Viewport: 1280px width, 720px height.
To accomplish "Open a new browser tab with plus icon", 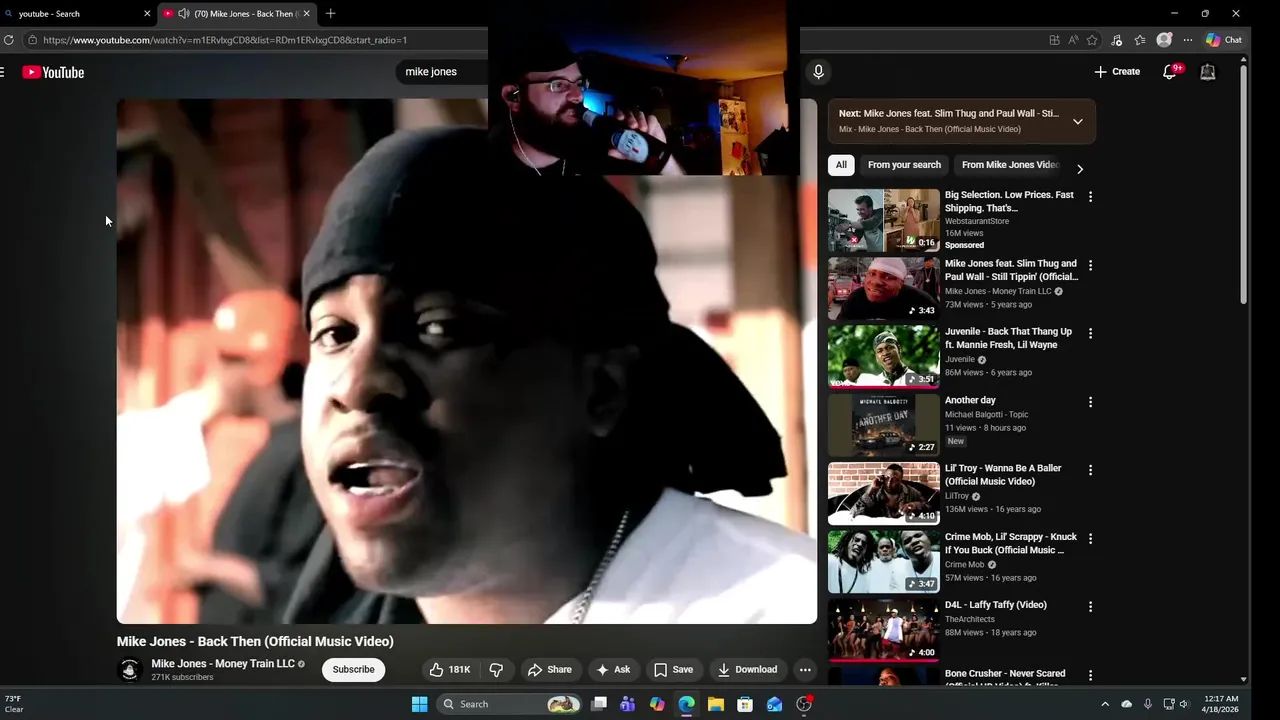I will 331,13.
